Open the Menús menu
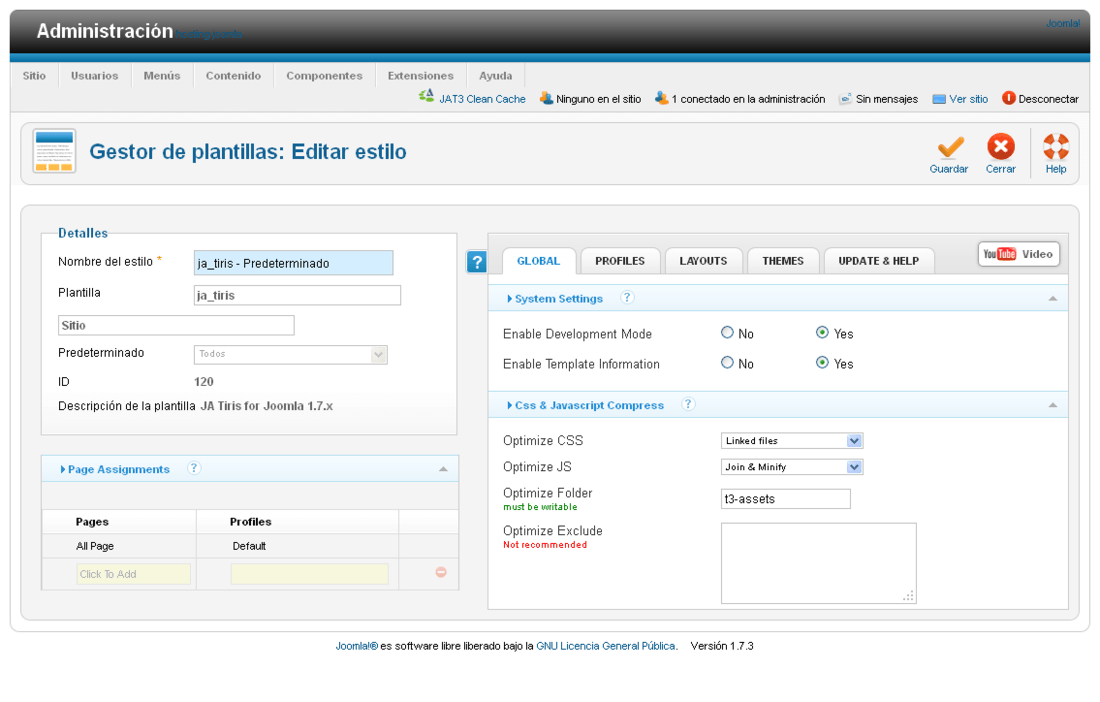 click(162, 76)
